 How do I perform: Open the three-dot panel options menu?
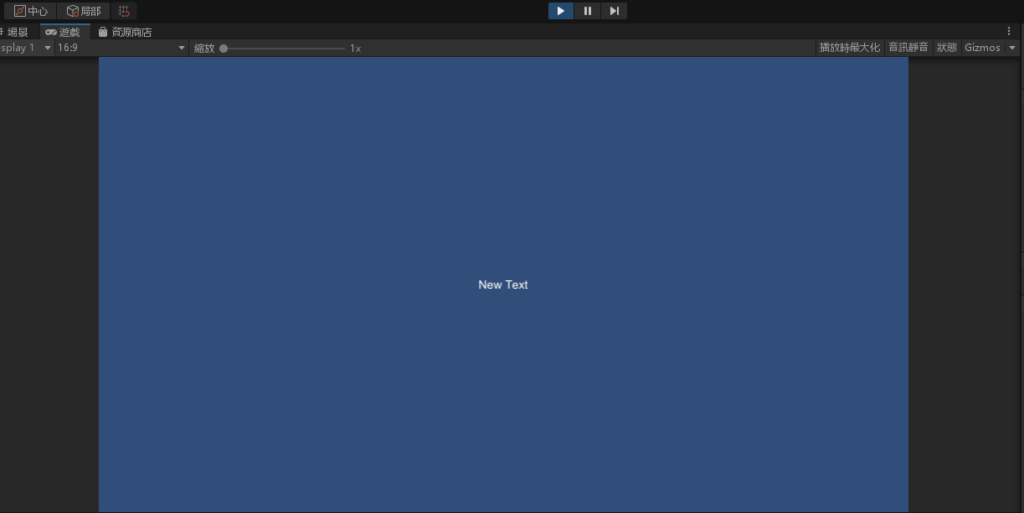tap(1009, 32)
